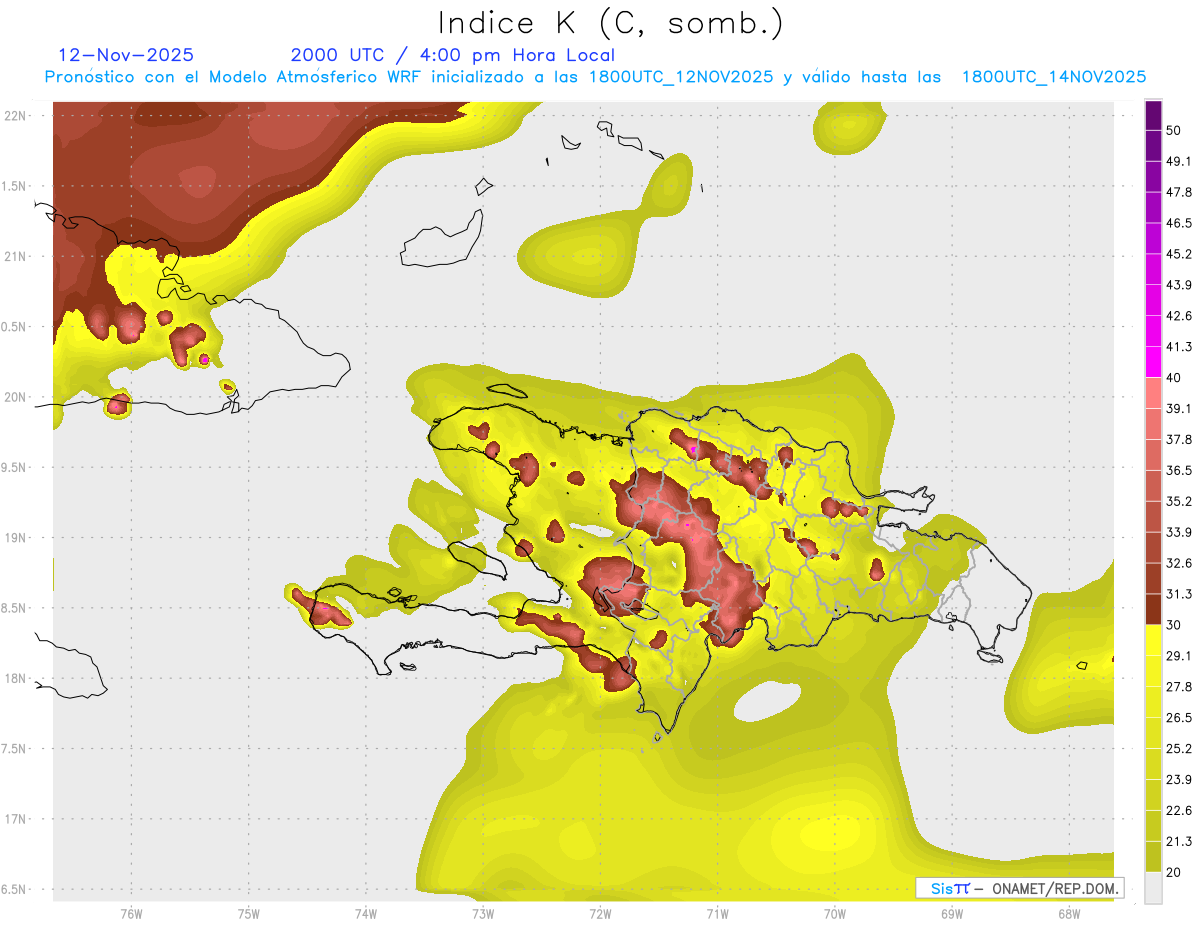Click the colorbar value '20'
Viewport: 1200px width, 927px height.
tap(1173, 873)
